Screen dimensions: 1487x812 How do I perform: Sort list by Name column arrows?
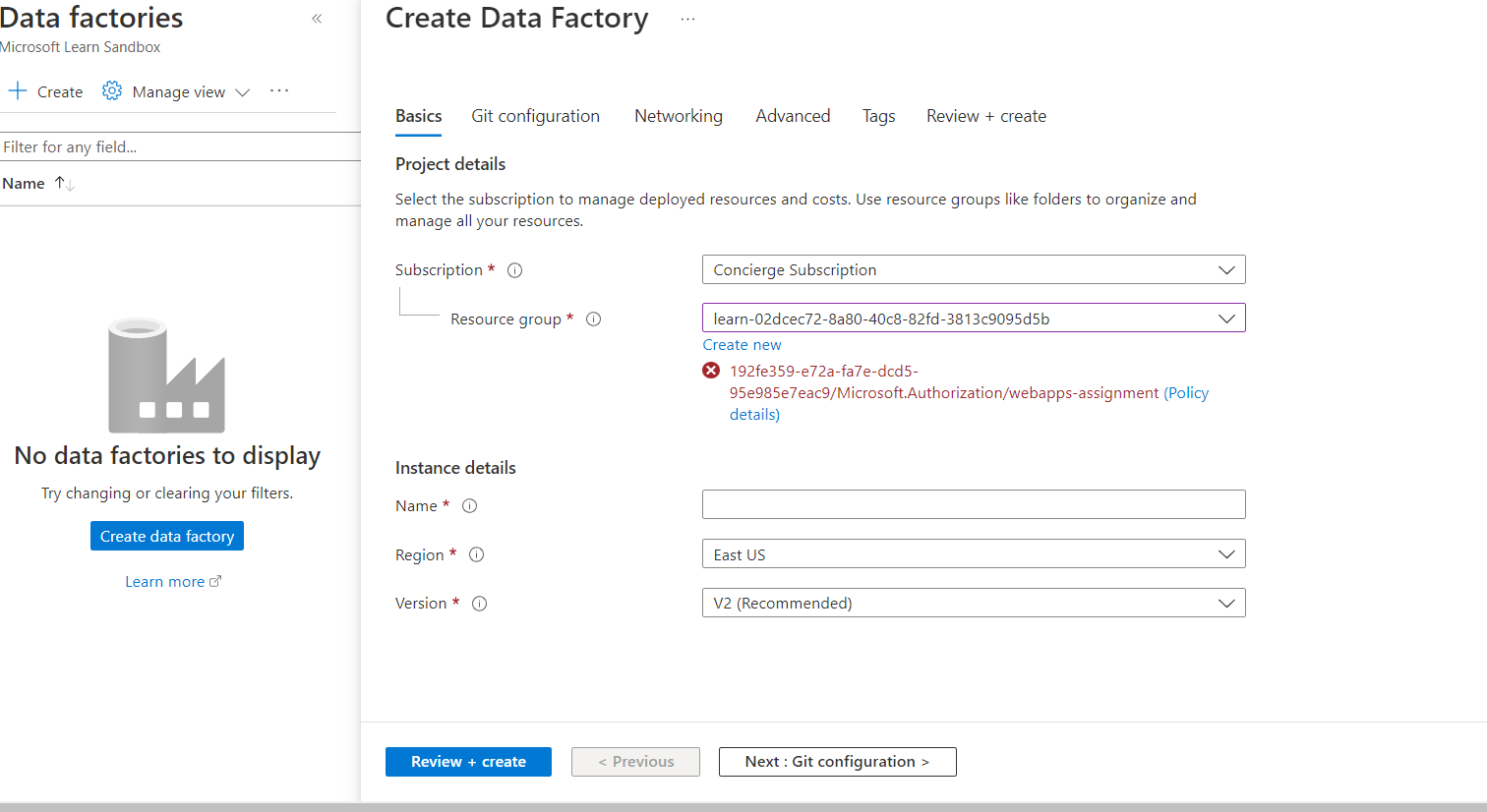coord(65,184)
